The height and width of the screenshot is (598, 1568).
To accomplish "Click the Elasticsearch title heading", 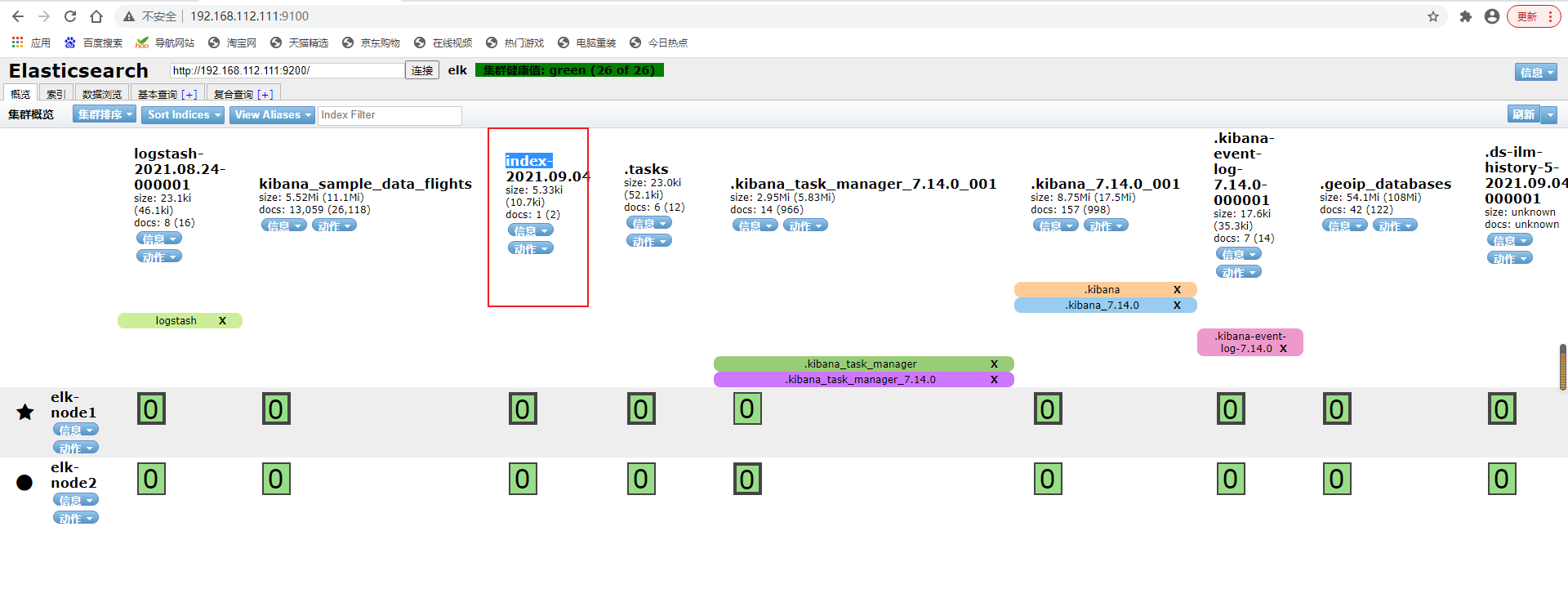I will point(78,71).
